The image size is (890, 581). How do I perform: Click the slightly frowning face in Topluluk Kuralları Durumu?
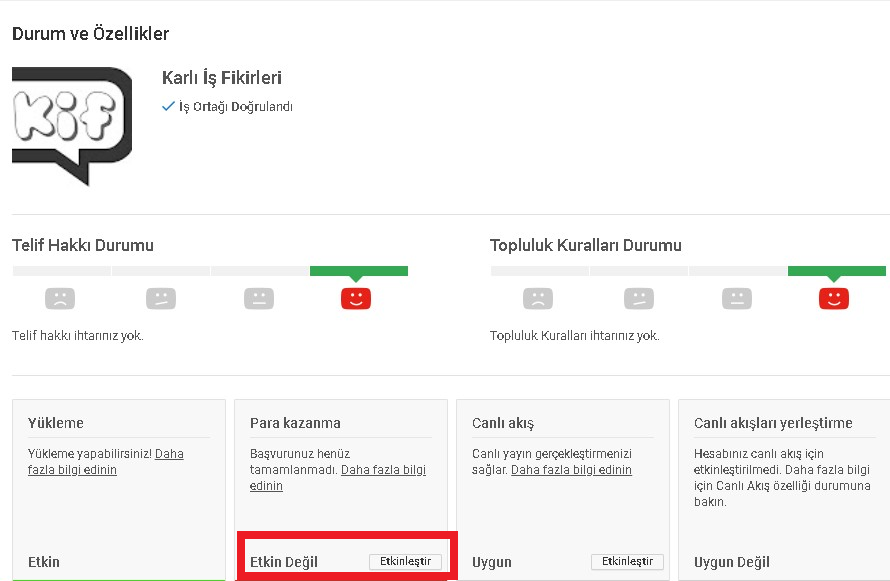639,298
